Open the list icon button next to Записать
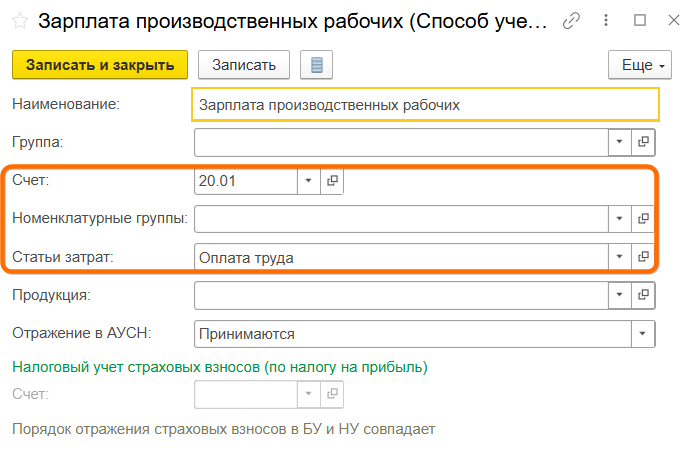The height and width of the screenshot is (473, 694). [x=316, y=65]
